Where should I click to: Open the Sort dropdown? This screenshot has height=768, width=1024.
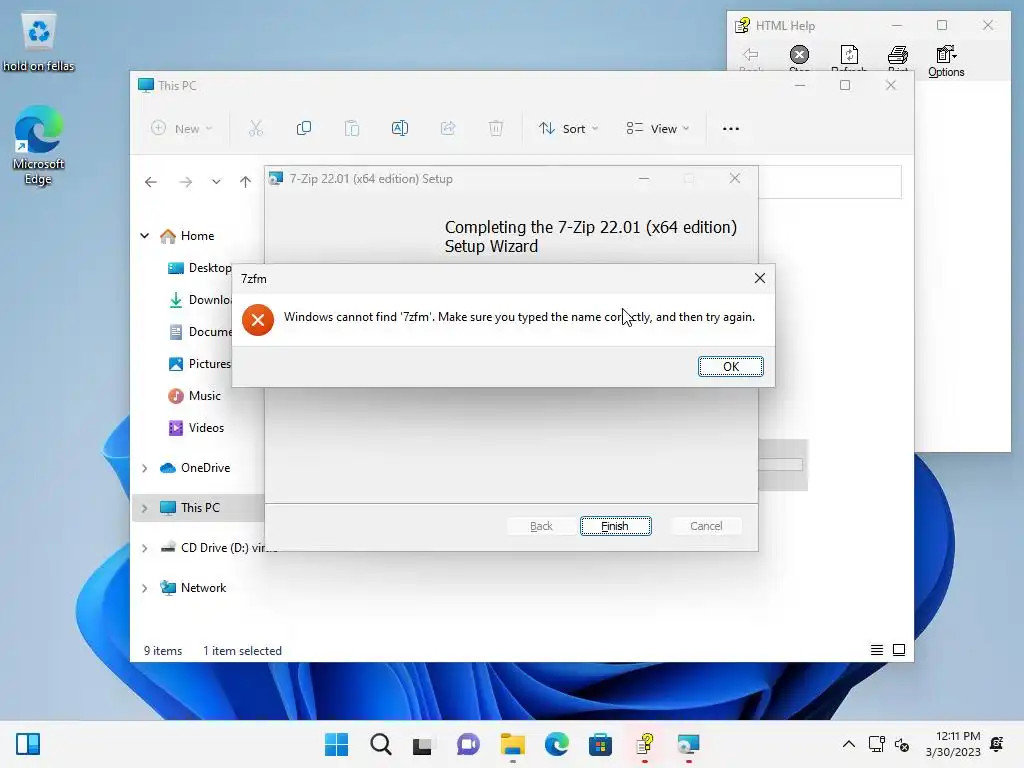(568, 129)
